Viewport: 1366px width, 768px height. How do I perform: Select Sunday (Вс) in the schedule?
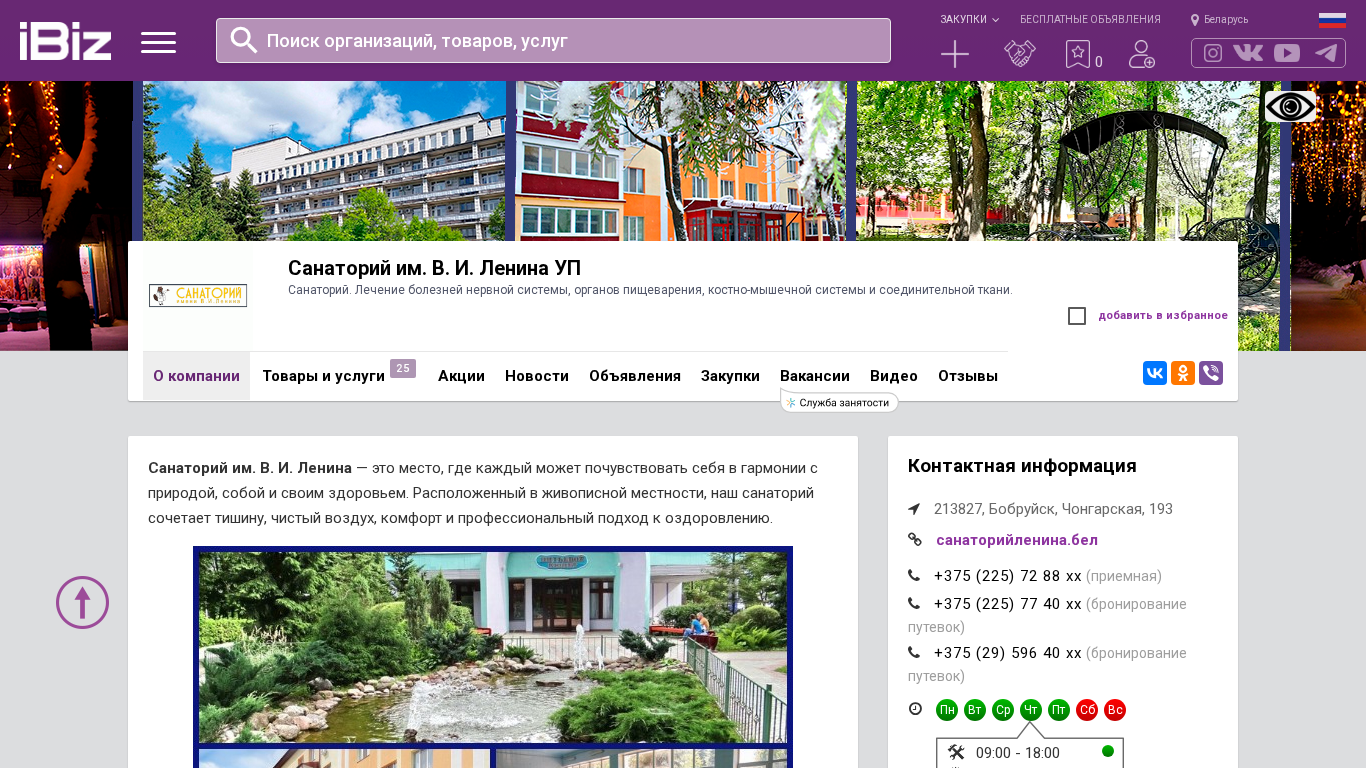click(1115, 710)
